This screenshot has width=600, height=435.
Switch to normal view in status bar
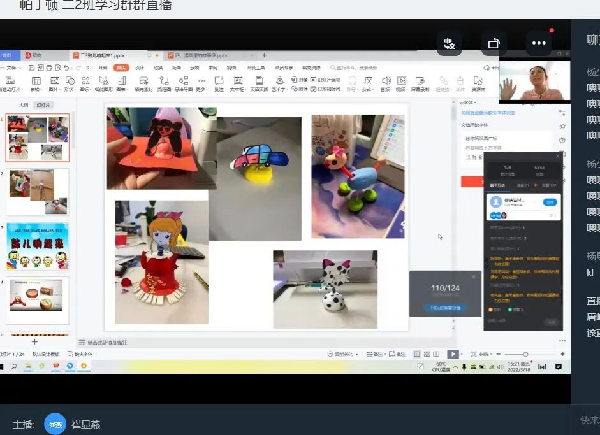pos(417,354)
